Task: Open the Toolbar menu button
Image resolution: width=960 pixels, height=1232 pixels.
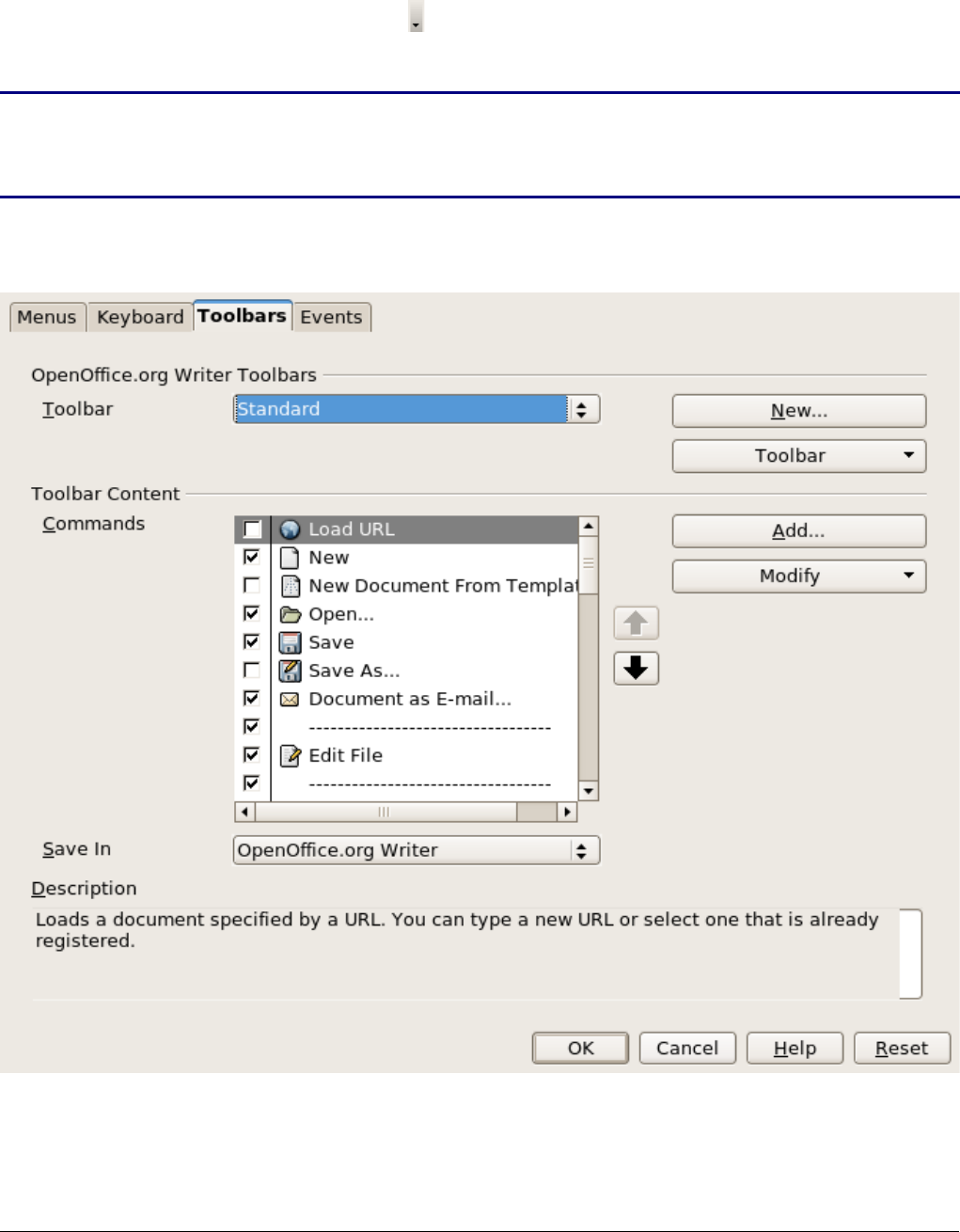Action: pyautogui.click(x=799, y=456)
